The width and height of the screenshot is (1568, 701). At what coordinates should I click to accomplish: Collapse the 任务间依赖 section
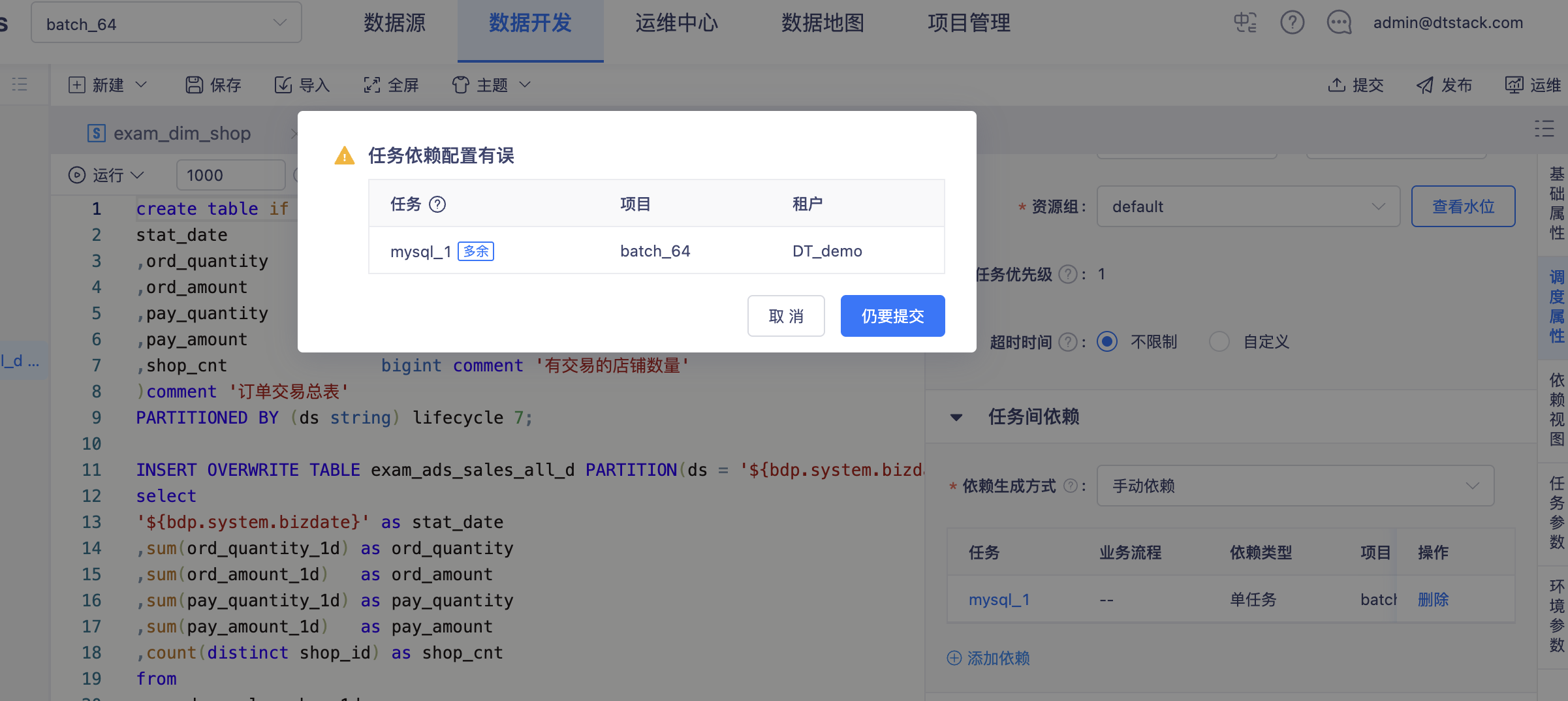pyautogui.click(x=956, y=417)
